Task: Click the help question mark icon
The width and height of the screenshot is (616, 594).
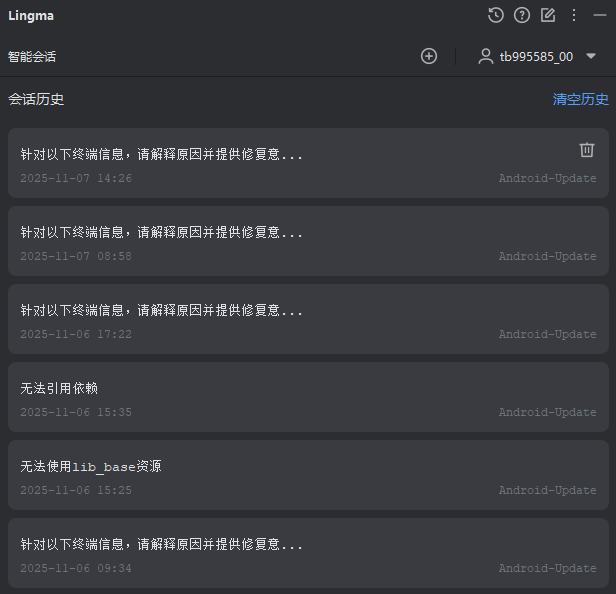Action: point(522,15)
